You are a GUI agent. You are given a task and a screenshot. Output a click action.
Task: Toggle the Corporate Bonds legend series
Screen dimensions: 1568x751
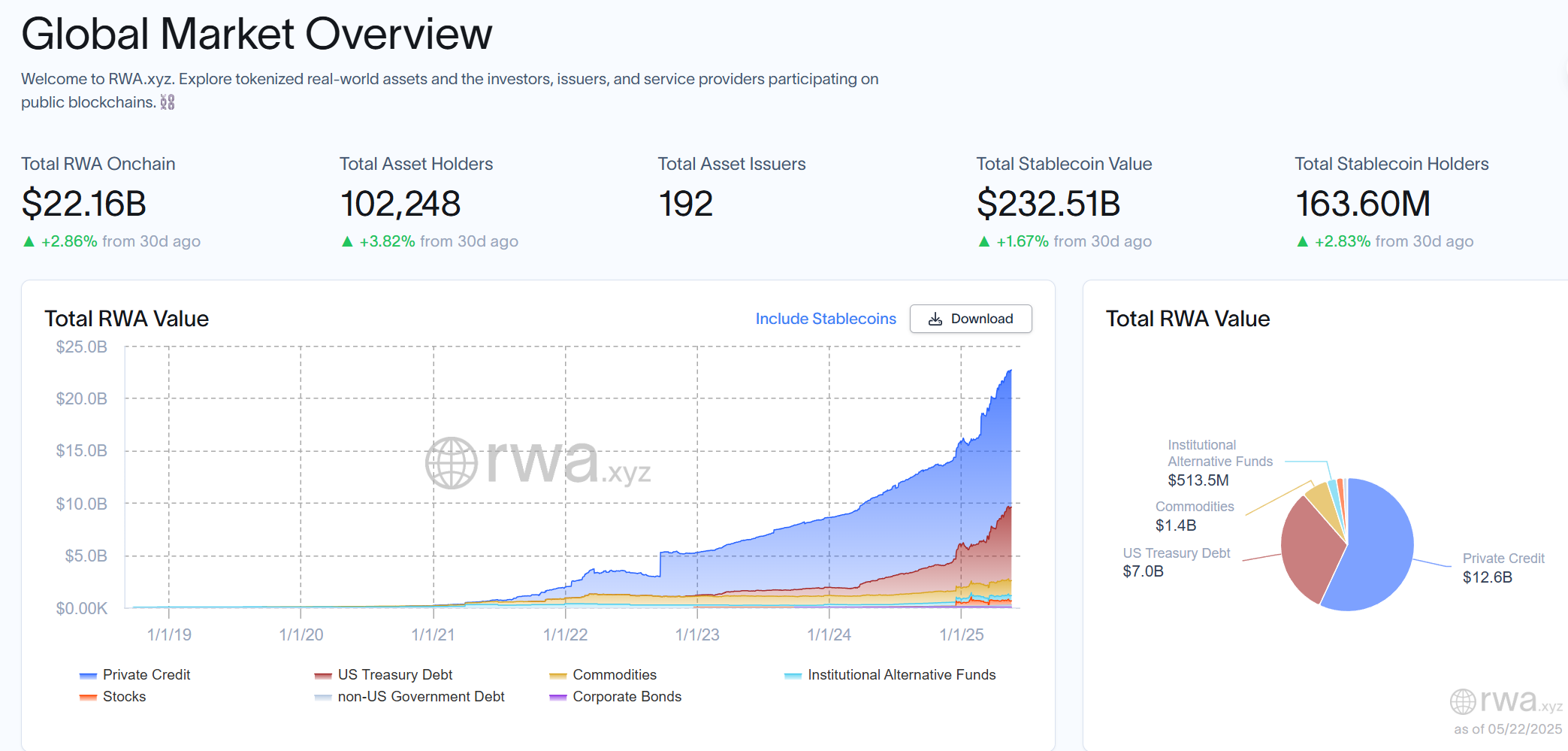tap(616, 697)
